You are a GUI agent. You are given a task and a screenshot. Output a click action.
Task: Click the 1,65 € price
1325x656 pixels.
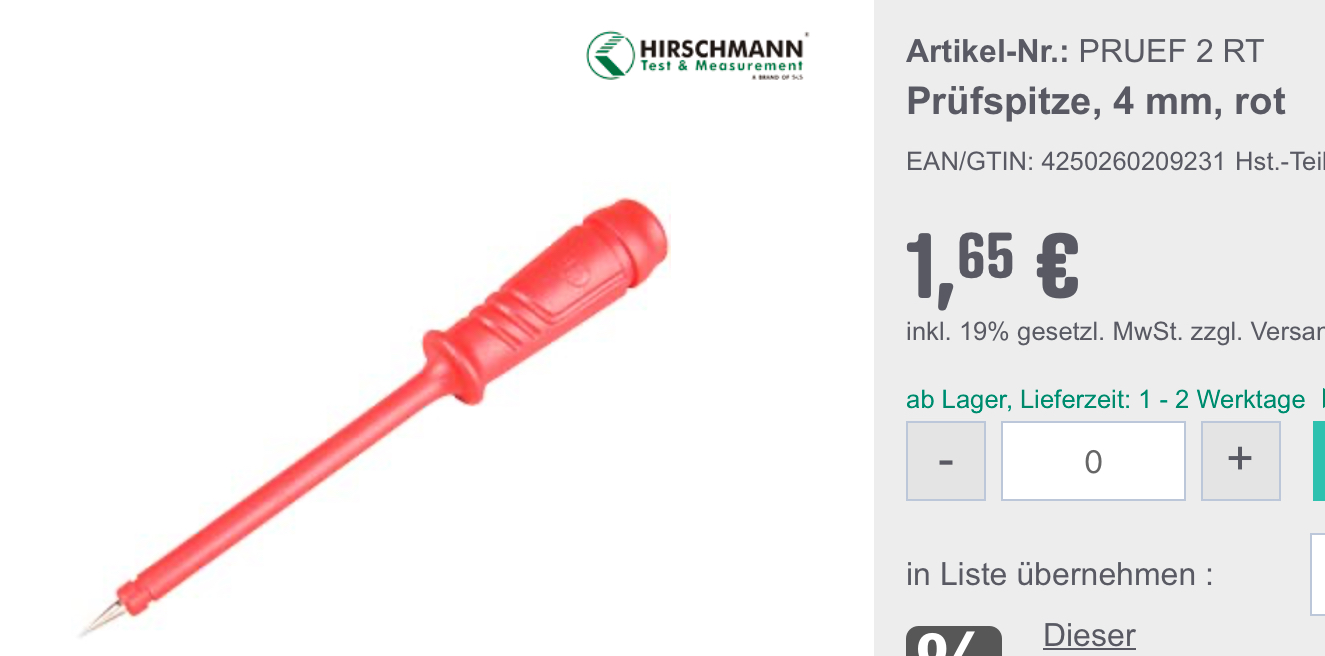point(992,266)
